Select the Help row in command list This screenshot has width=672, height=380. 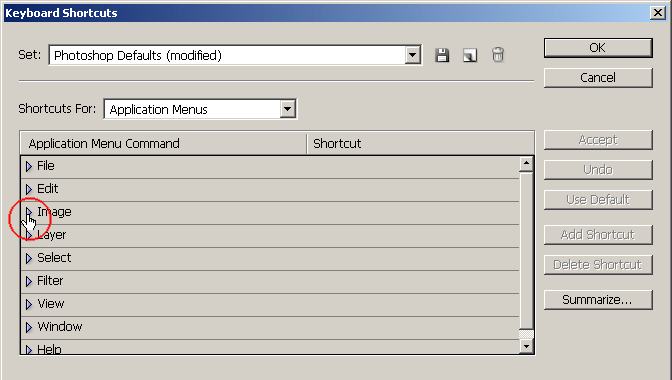270,347
